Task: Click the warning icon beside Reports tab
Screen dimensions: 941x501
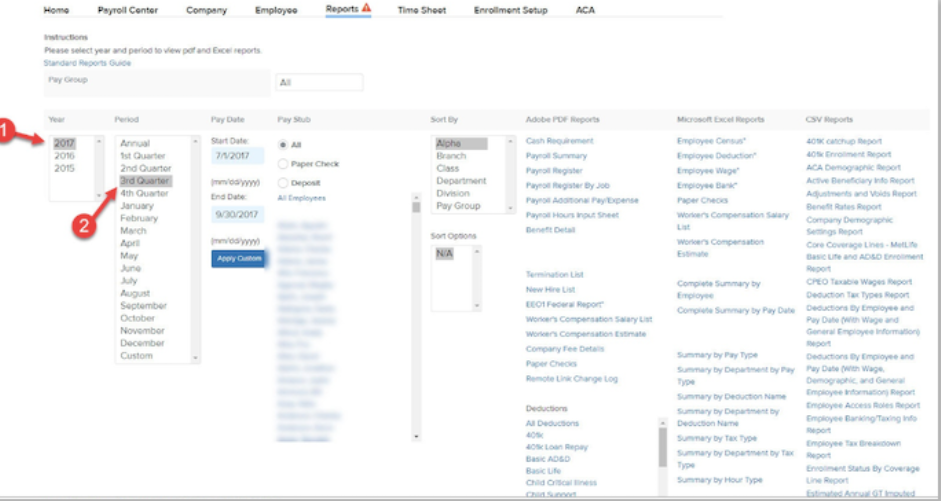Action: [x=366, y=8]
